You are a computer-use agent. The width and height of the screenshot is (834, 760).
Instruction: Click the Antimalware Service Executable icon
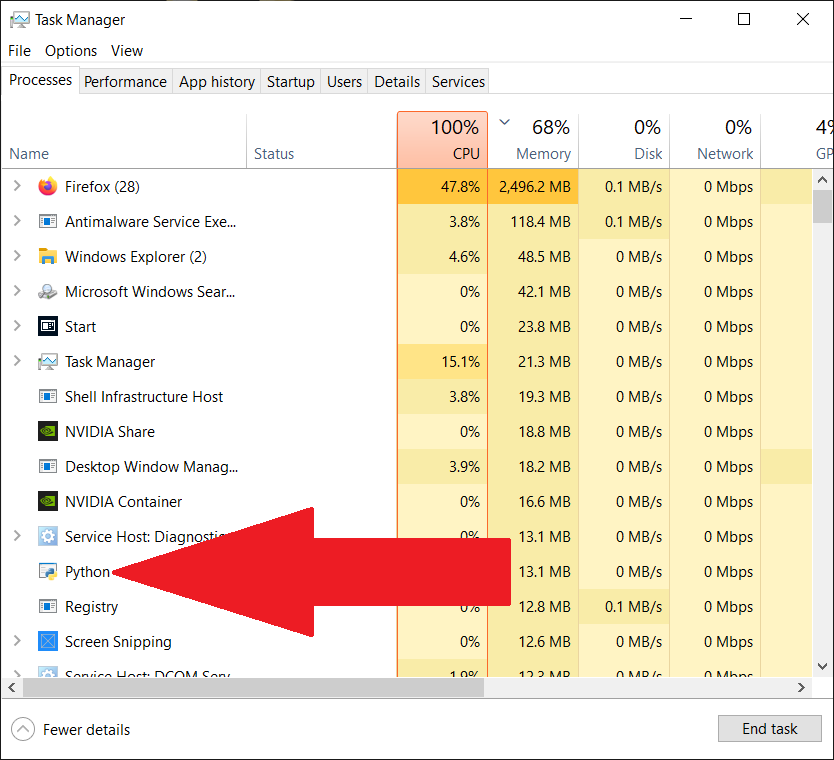coord(48,221)
